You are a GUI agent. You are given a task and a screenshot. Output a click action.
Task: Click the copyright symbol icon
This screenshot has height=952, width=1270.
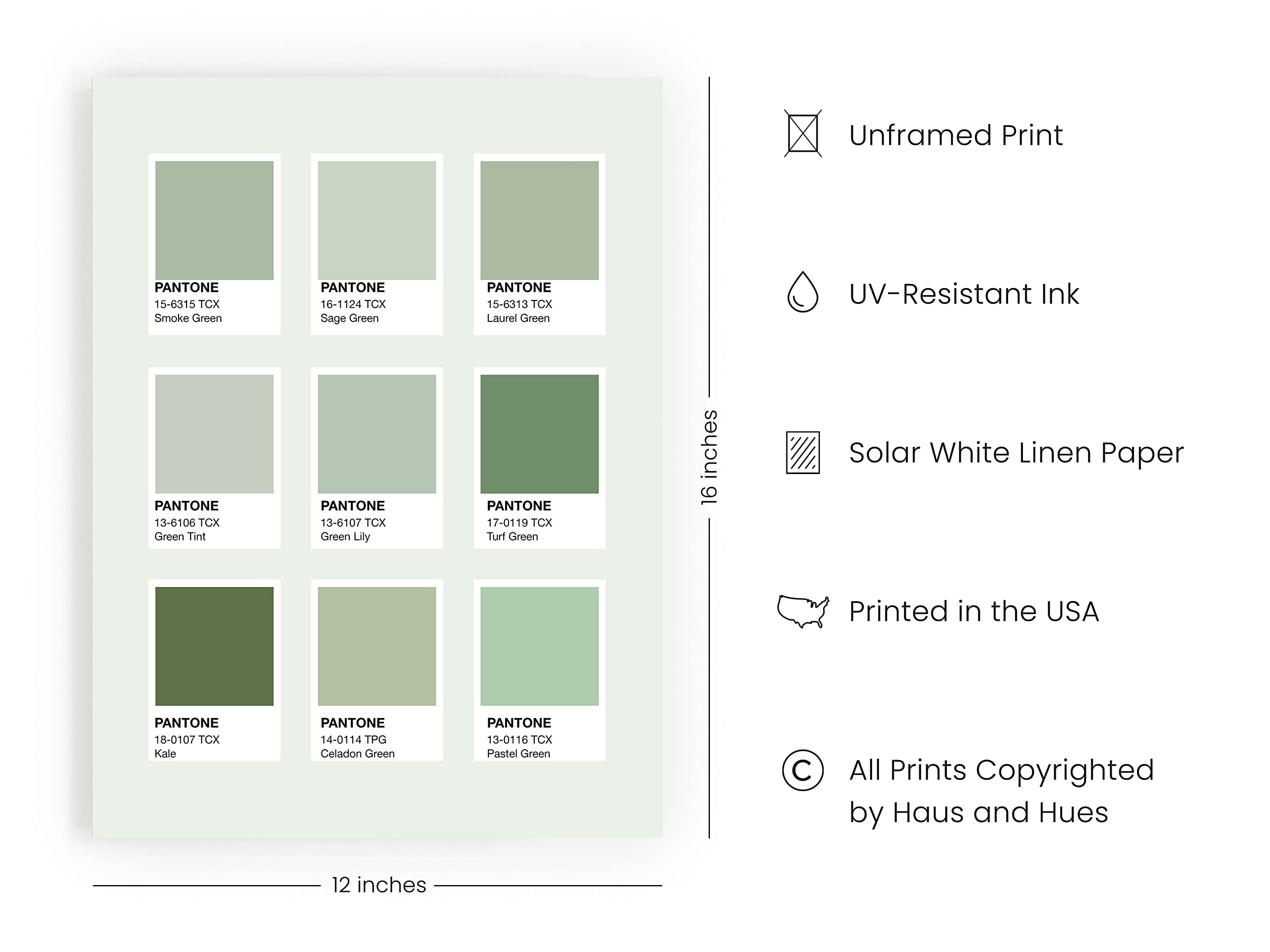click(x=803, y=770)
